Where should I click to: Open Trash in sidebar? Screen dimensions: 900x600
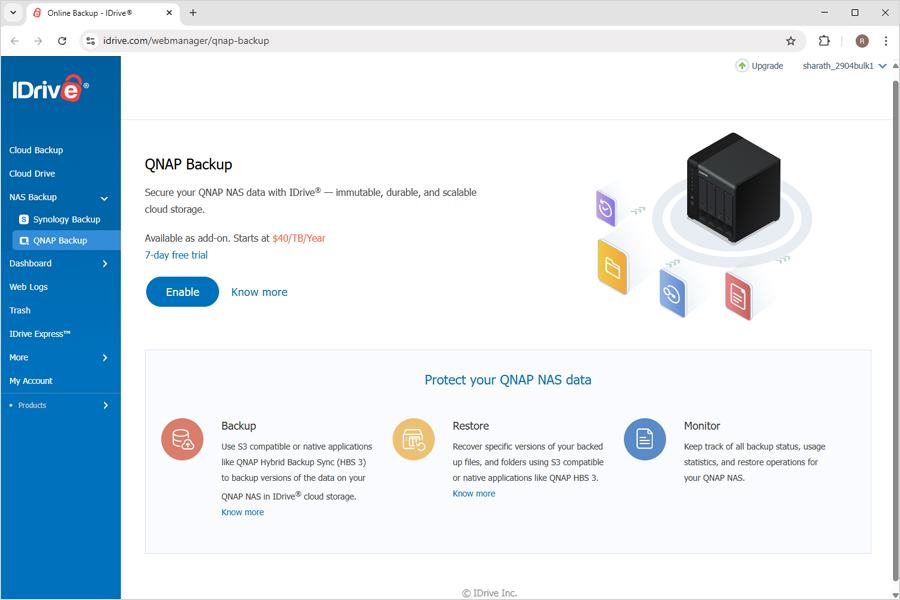[x=20, y=310]
